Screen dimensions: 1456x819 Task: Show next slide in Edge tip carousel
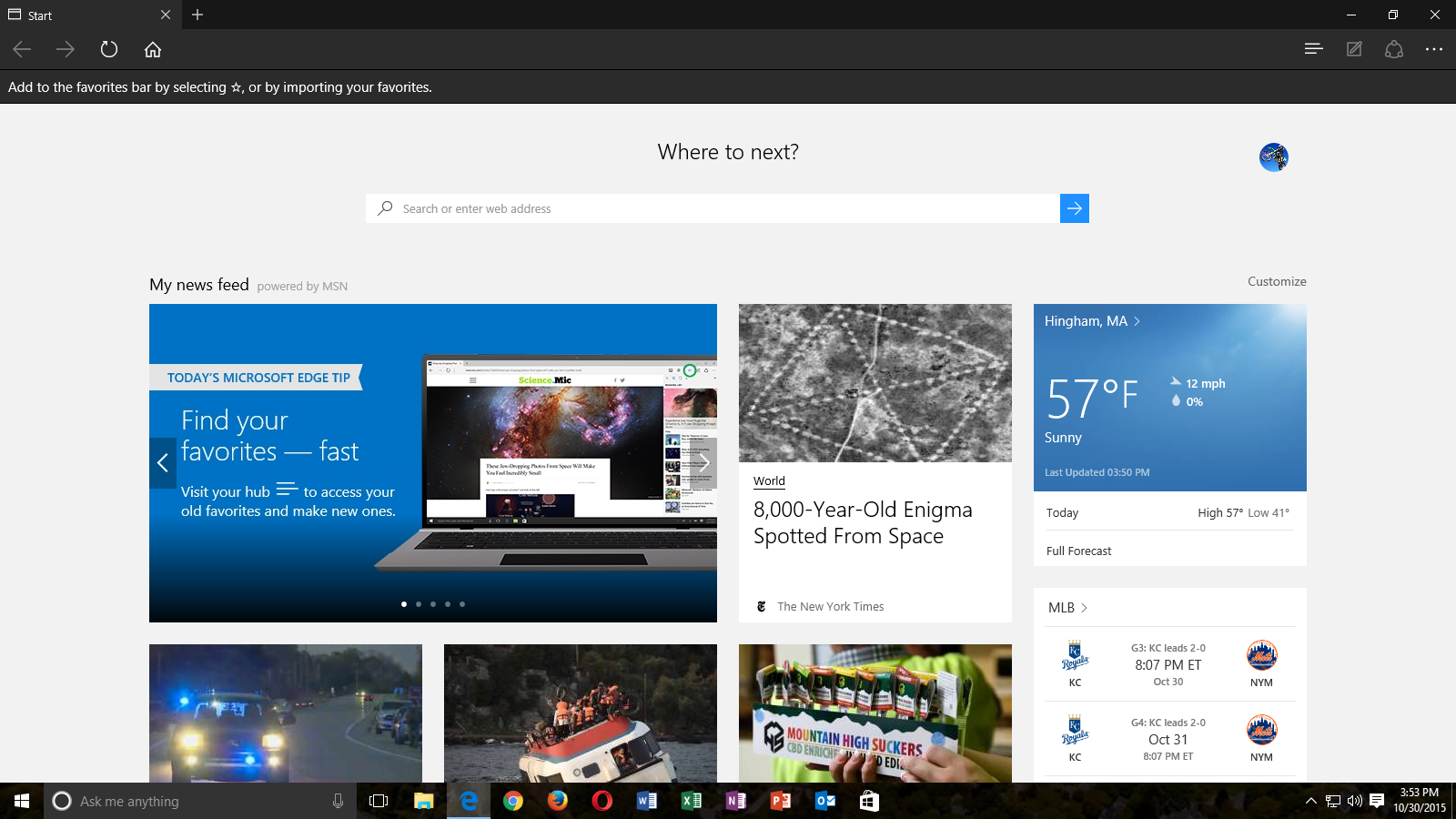[x=703, y=463]
